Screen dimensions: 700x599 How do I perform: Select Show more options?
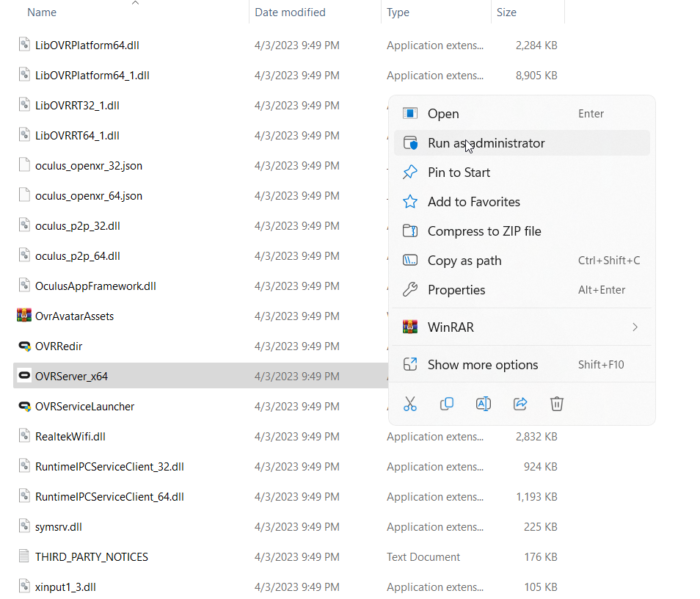(x=522, y=365)
